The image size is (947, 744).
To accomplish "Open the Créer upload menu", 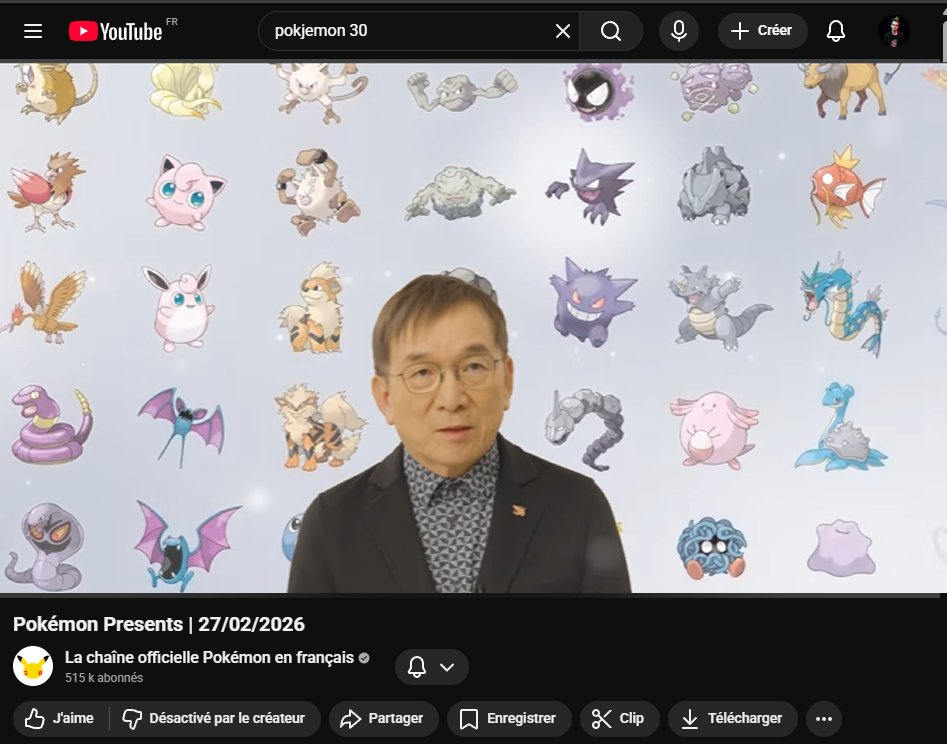I will tap(762, 31).
